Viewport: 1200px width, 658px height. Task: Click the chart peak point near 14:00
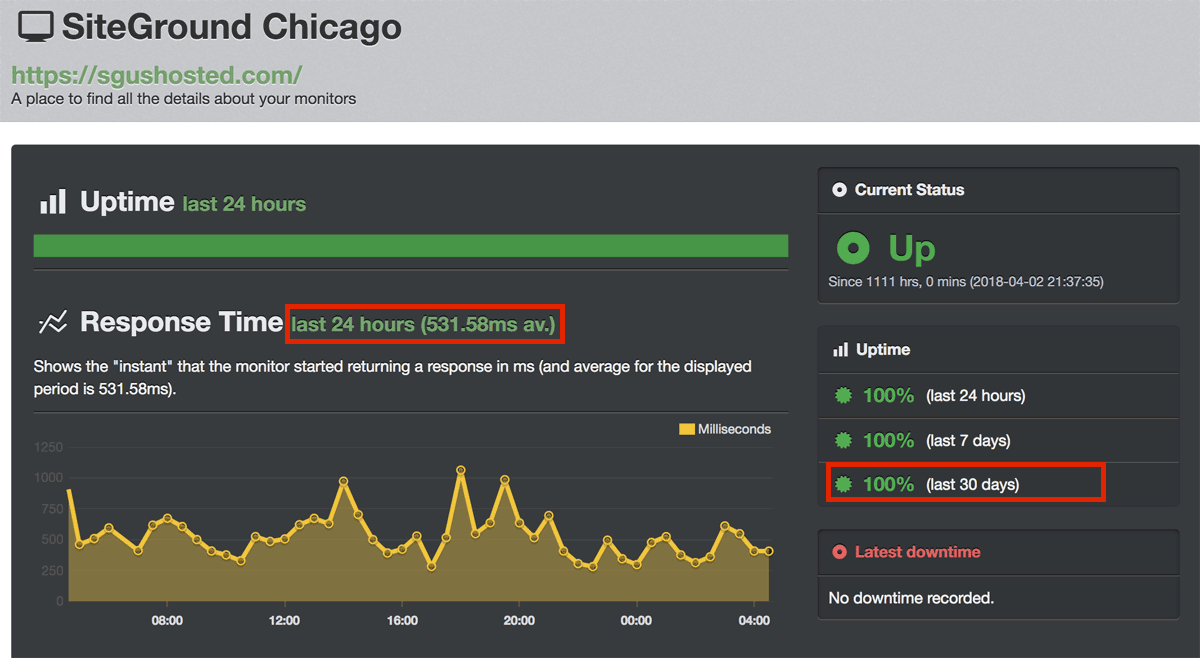[343, 481]
